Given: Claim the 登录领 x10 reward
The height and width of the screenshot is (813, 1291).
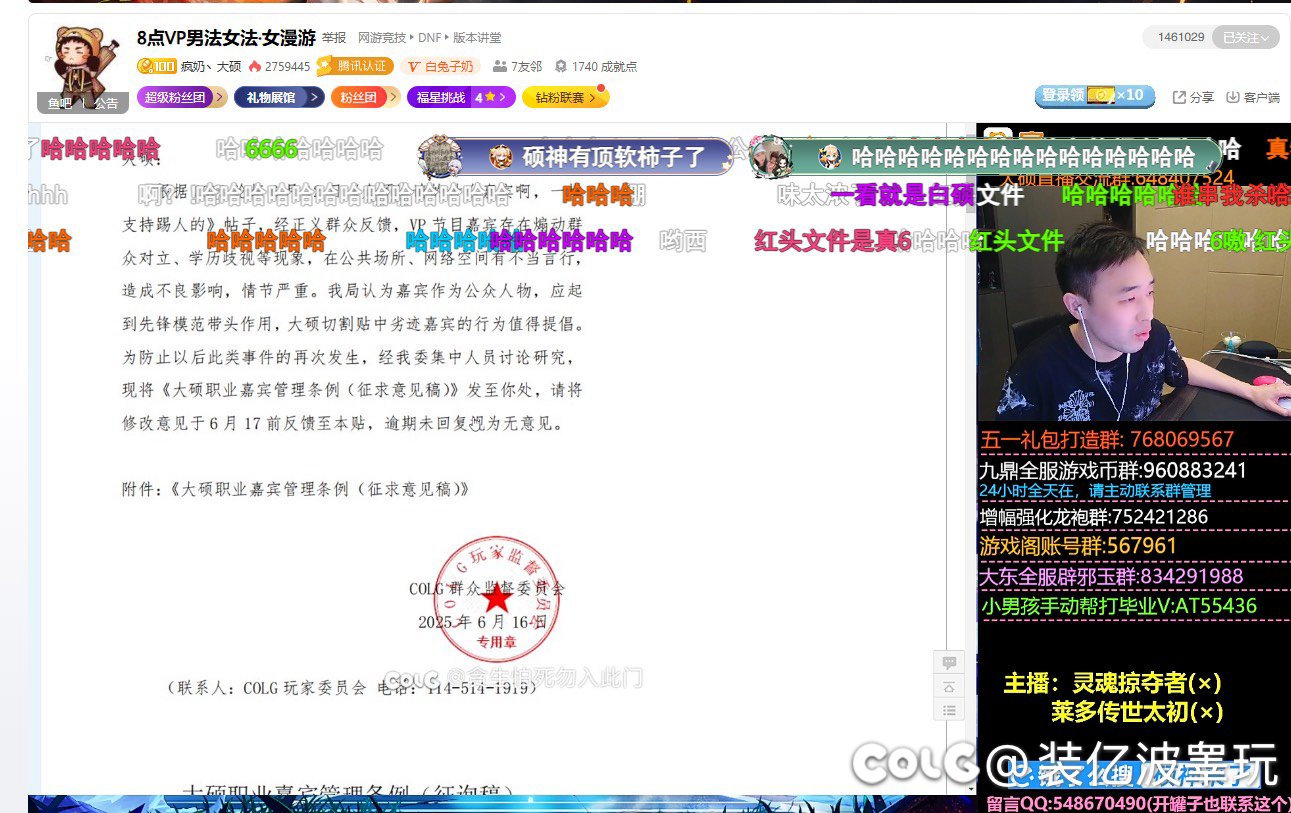Looking at the screenshot, I should point(1095,96).
